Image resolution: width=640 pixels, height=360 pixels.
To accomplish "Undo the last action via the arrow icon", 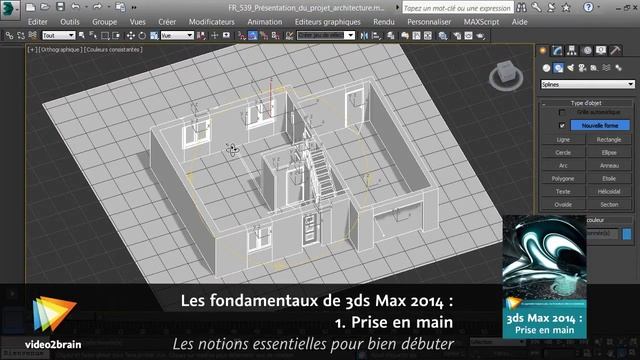I will 76,7.
